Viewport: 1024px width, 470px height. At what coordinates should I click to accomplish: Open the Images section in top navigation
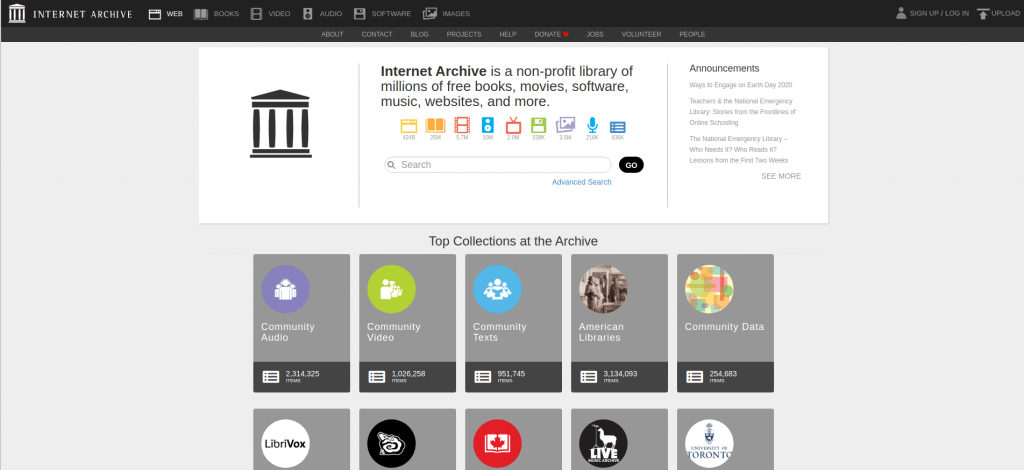click(x=446, y=14)
